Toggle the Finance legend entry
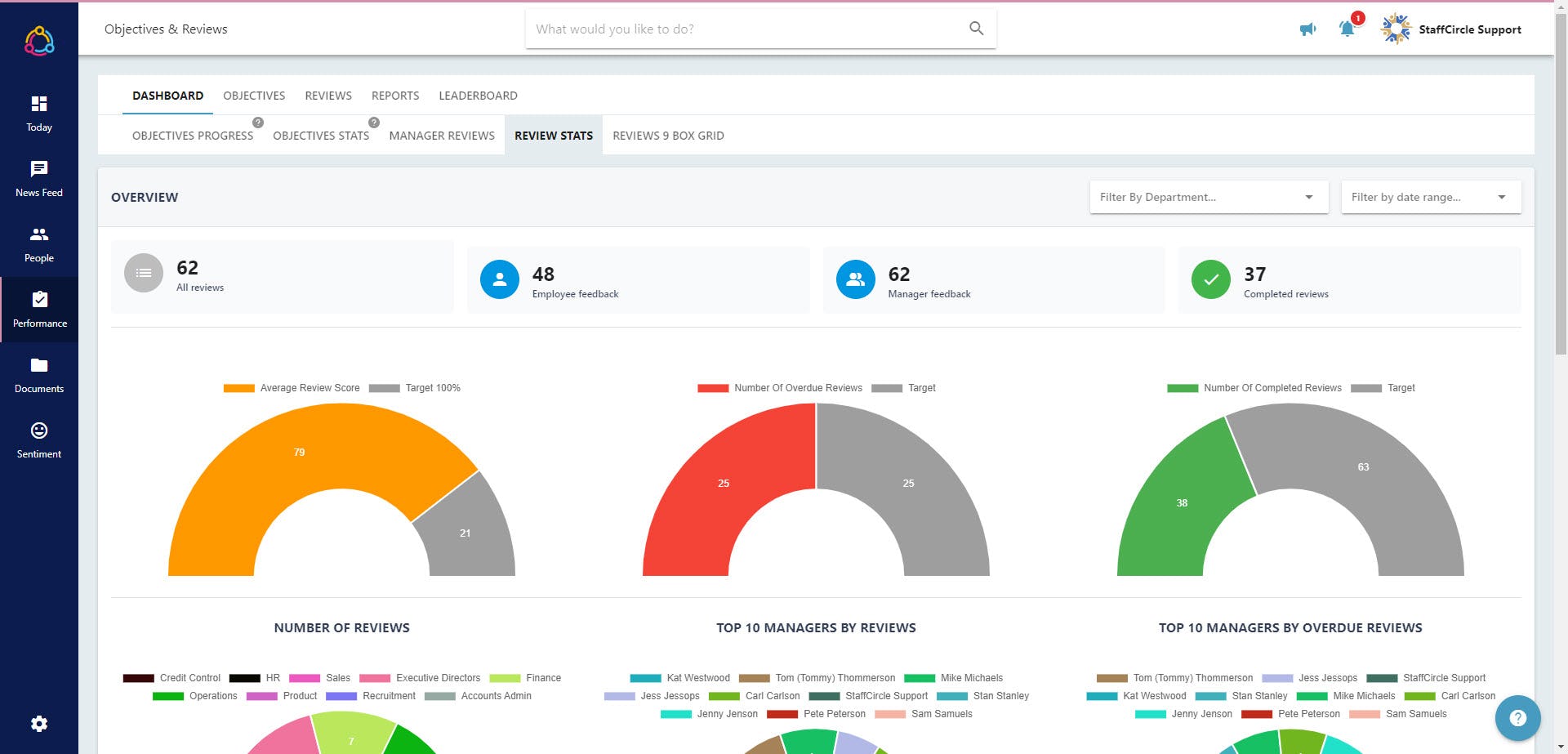1568x754 pixels. tap(525, 678)
